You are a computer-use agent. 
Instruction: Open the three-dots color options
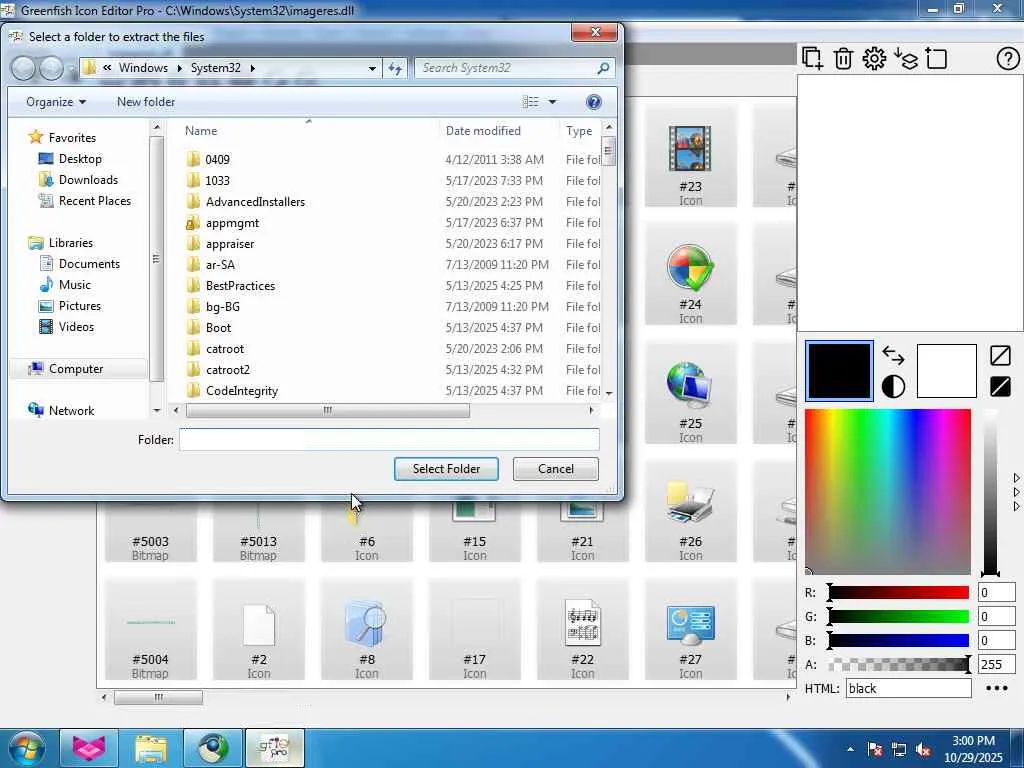click(997, 688)
